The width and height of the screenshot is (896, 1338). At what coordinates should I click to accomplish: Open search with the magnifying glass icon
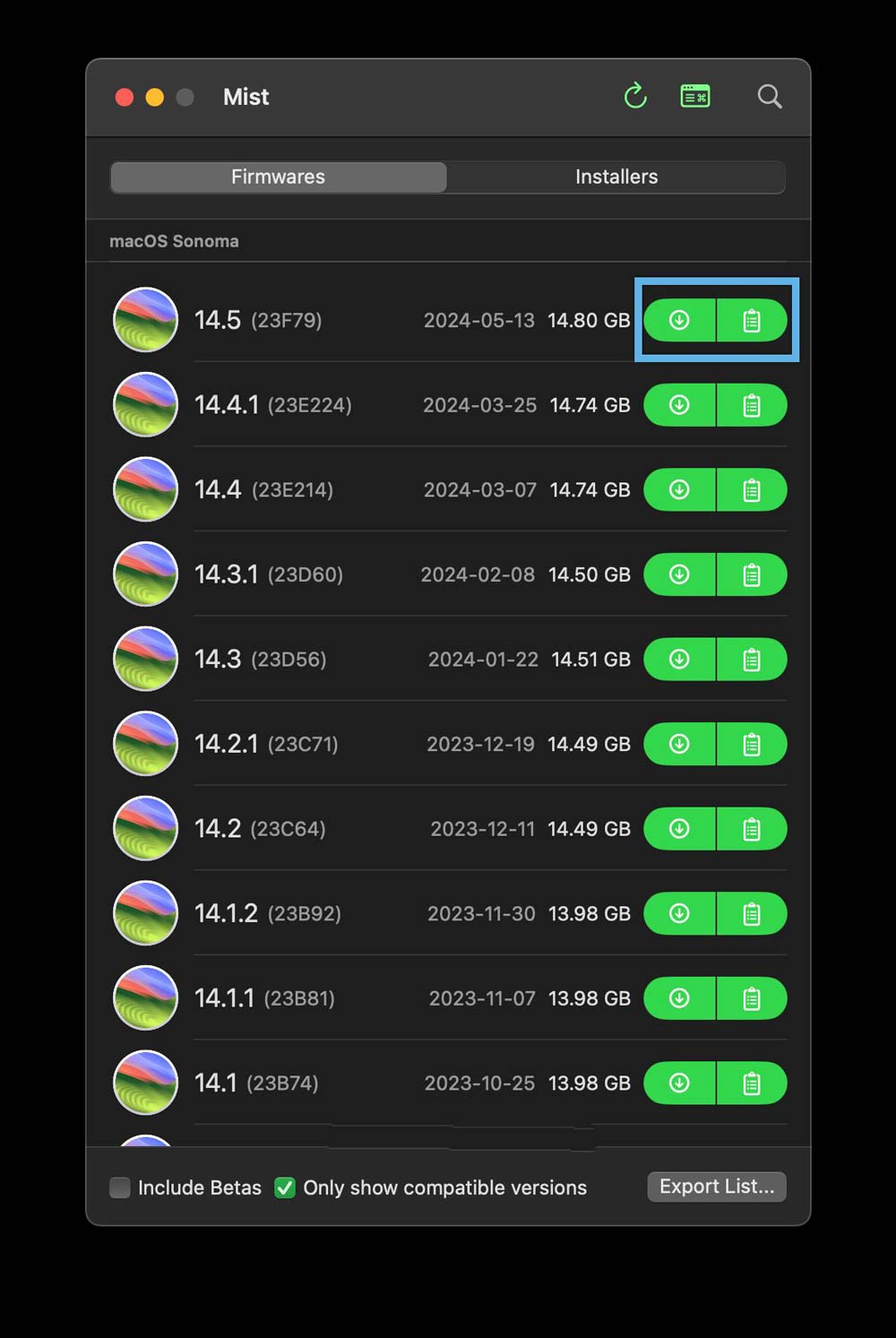(x=770, y=96)
